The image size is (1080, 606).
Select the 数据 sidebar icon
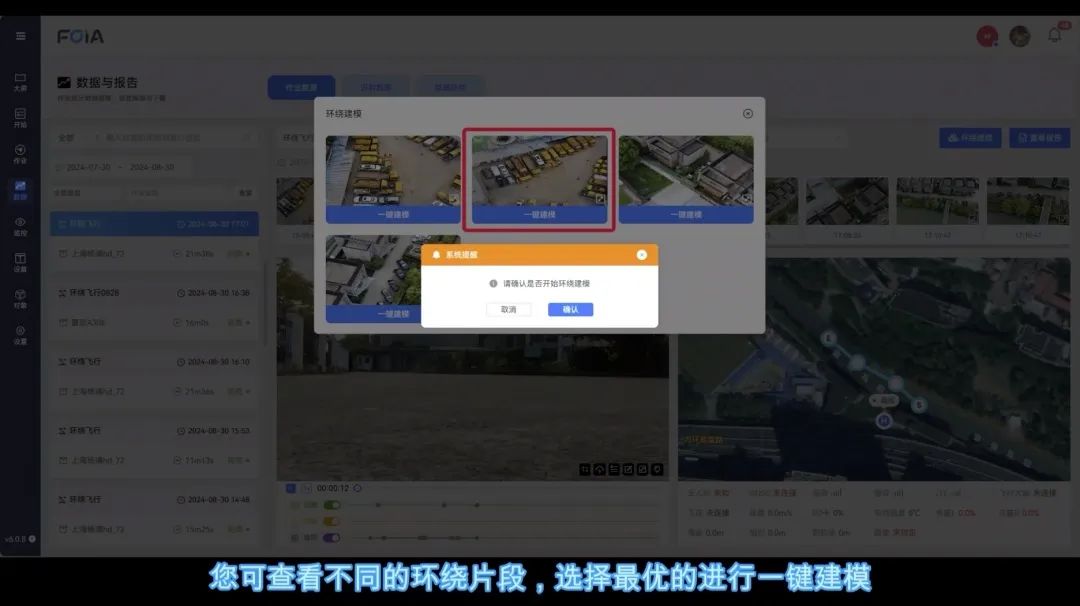20,189
